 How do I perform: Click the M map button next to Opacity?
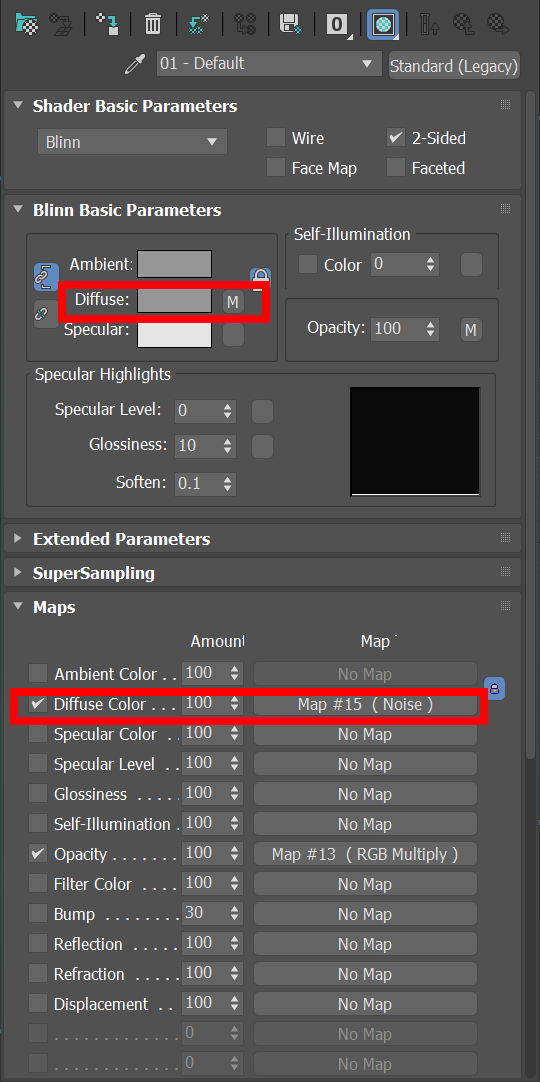point(471,330)
